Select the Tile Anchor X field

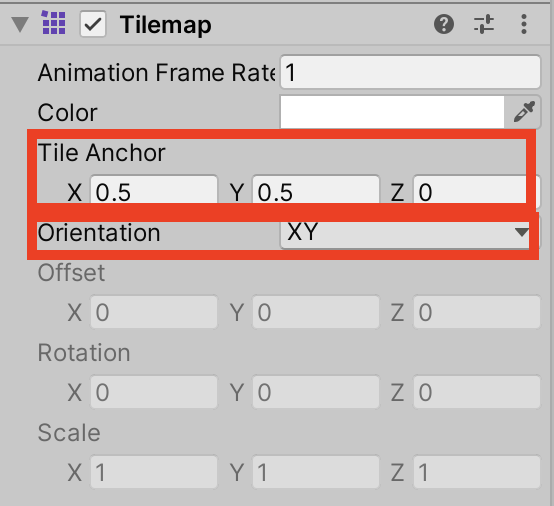point(154,191)
